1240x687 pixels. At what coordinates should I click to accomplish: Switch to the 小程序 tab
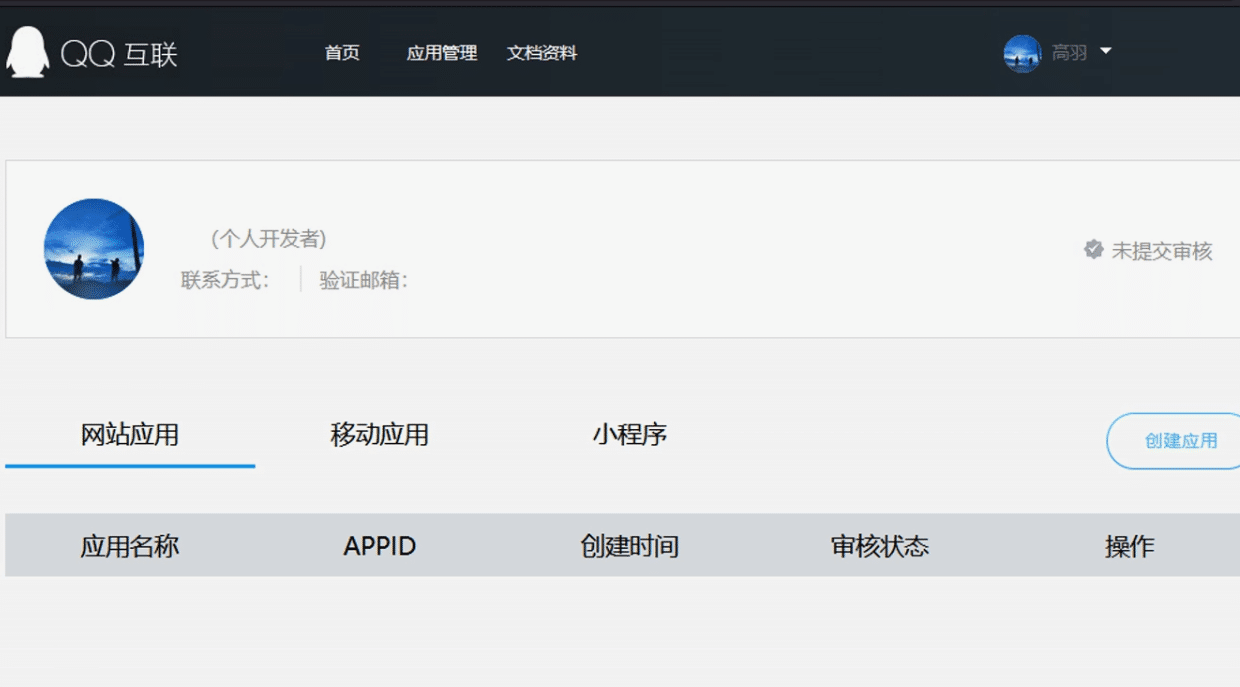point(629,435)
